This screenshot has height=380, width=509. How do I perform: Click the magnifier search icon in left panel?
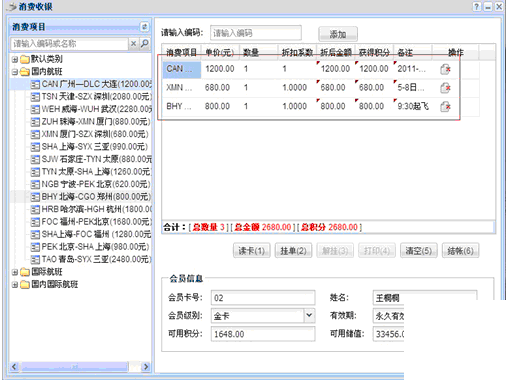[145, 43]
